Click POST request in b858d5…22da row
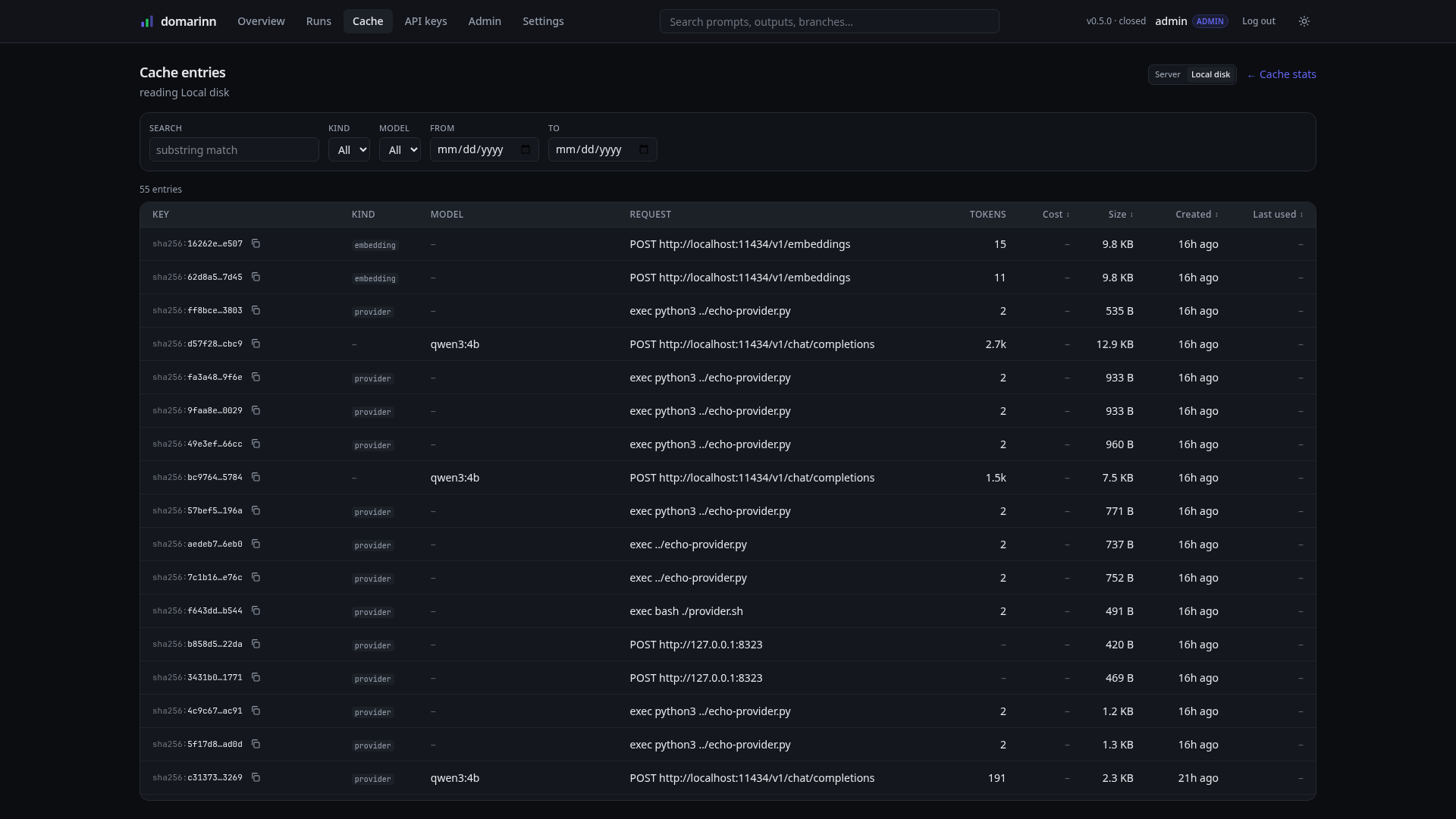Screen dimensions: 1456x819 point(695,645)
